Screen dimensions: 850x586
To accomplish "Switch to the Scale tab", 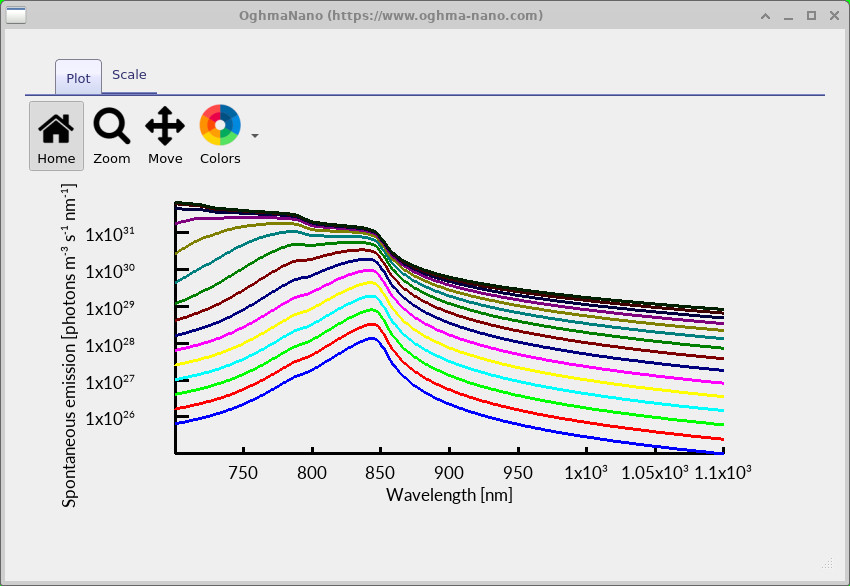I will click(x=129, y=75).
